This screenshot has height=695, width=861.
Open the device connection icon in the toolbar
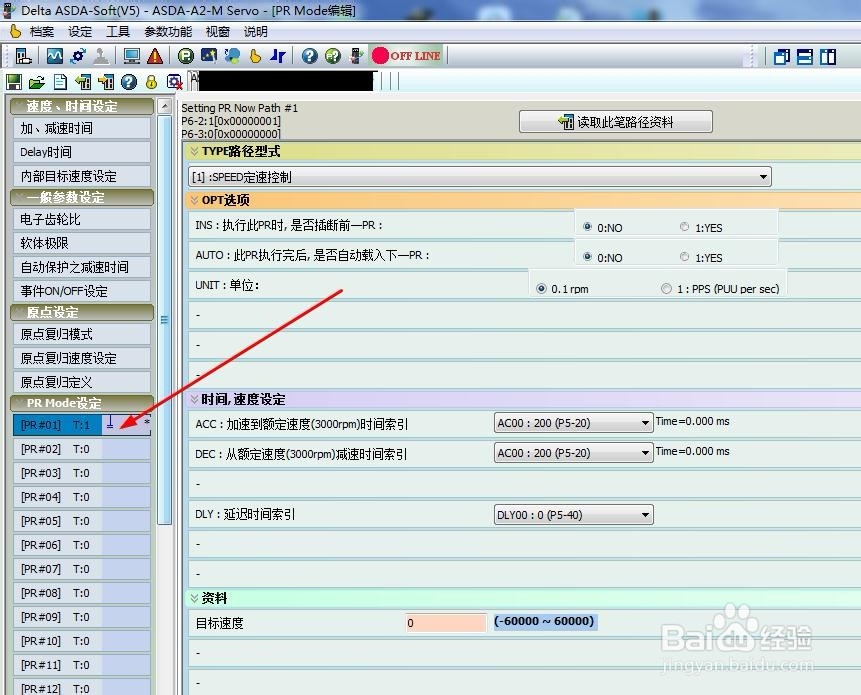(24, 56)
